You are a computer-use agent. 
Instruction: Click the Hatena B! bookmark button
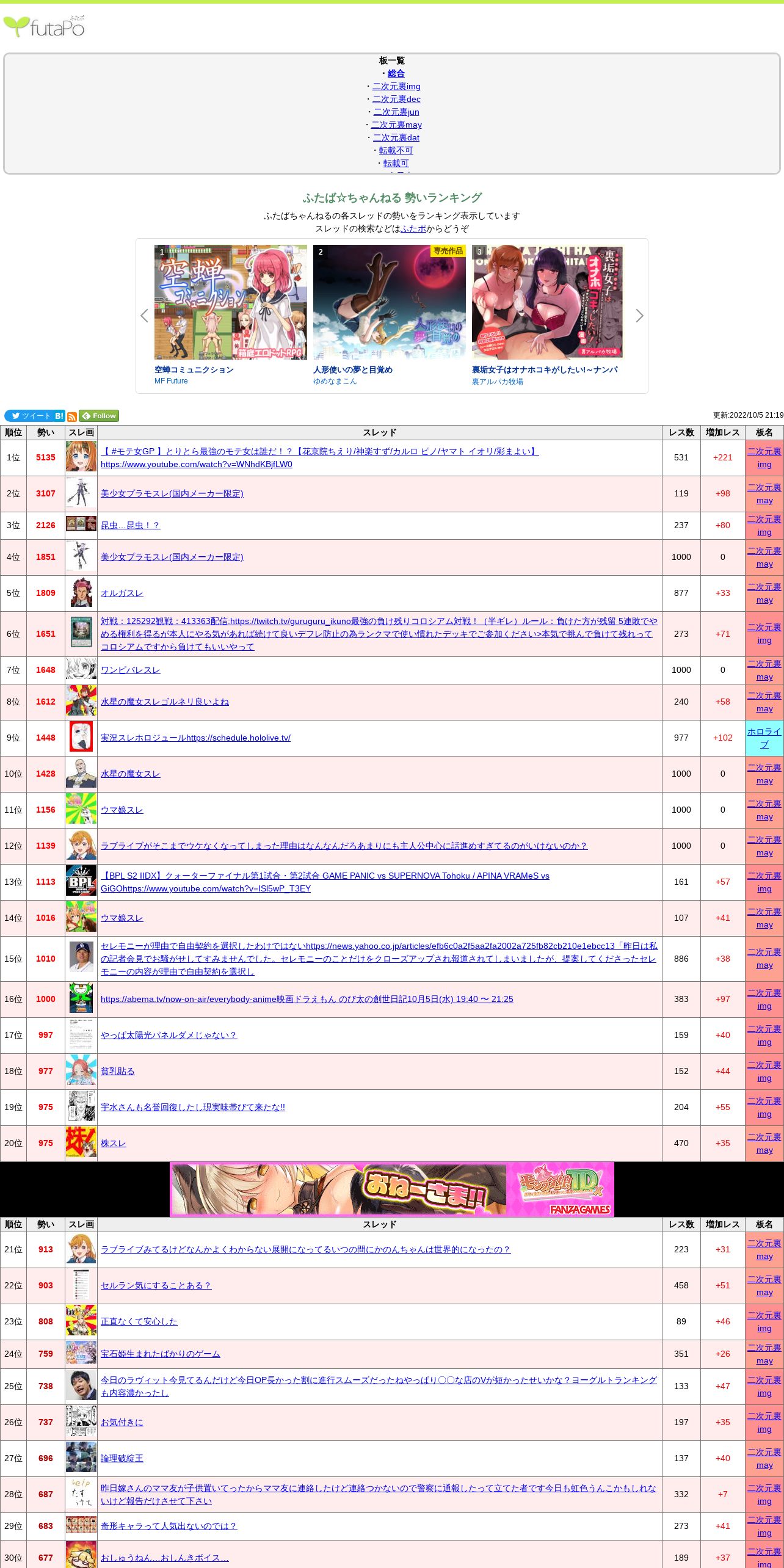[x=59, y=416]
